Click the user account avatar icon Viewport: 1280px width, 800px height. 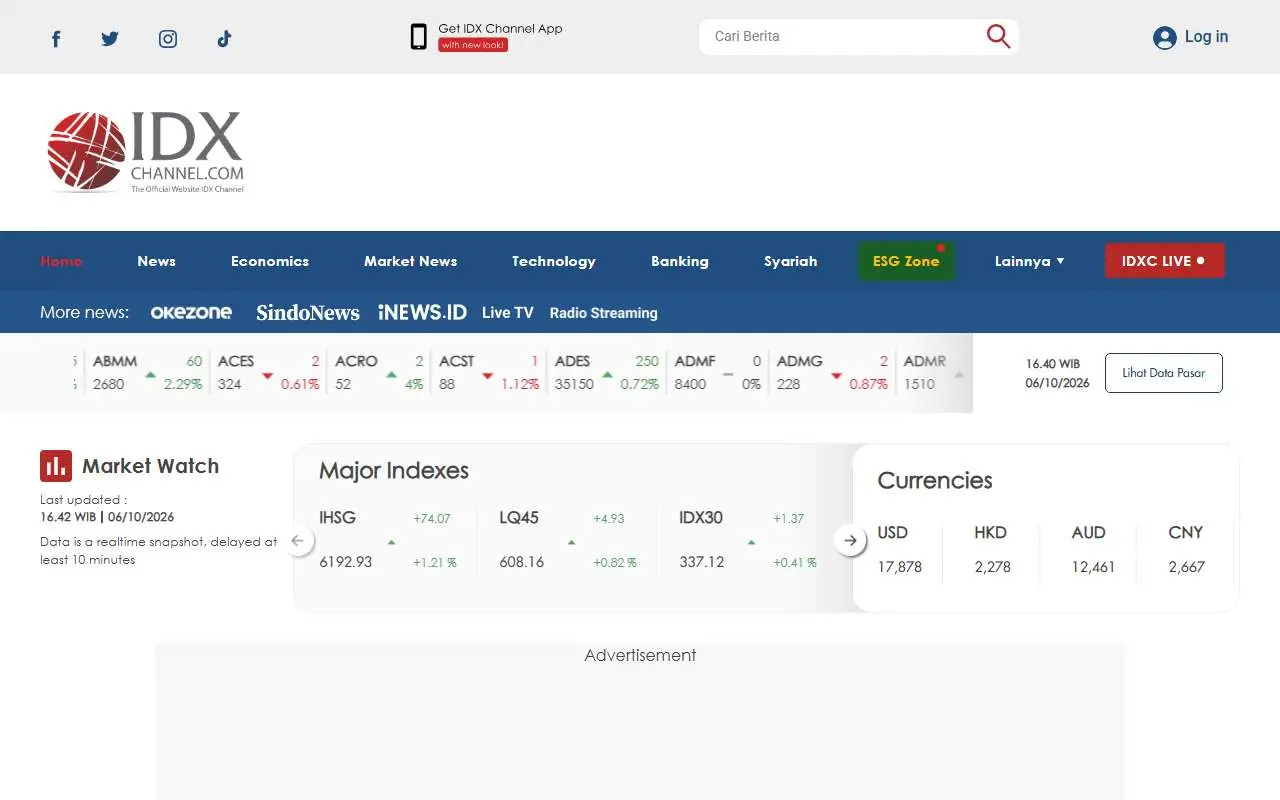(1165, 37)
